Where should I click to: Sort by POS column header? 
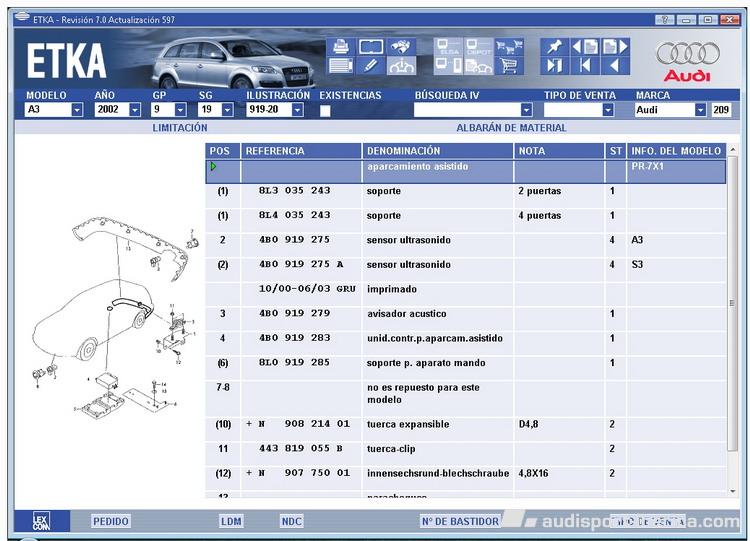[222, 151]
